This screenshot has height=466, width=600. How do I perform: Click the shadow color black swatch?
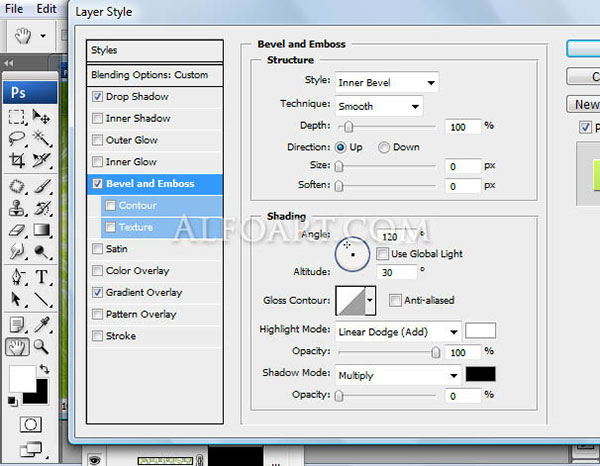click(481, 374)
